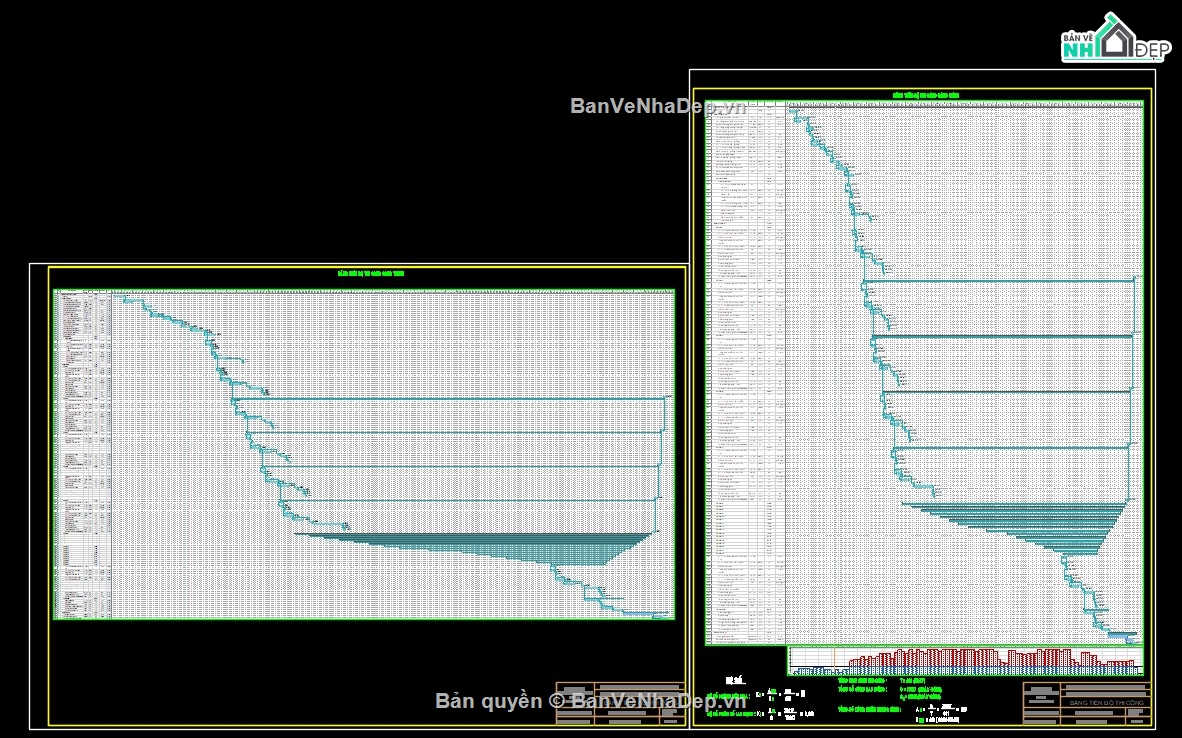Viewport: 1182px width, 738px height.
Task: Click the cyan bars at left chart's end
Action: [x=647, y=615]
